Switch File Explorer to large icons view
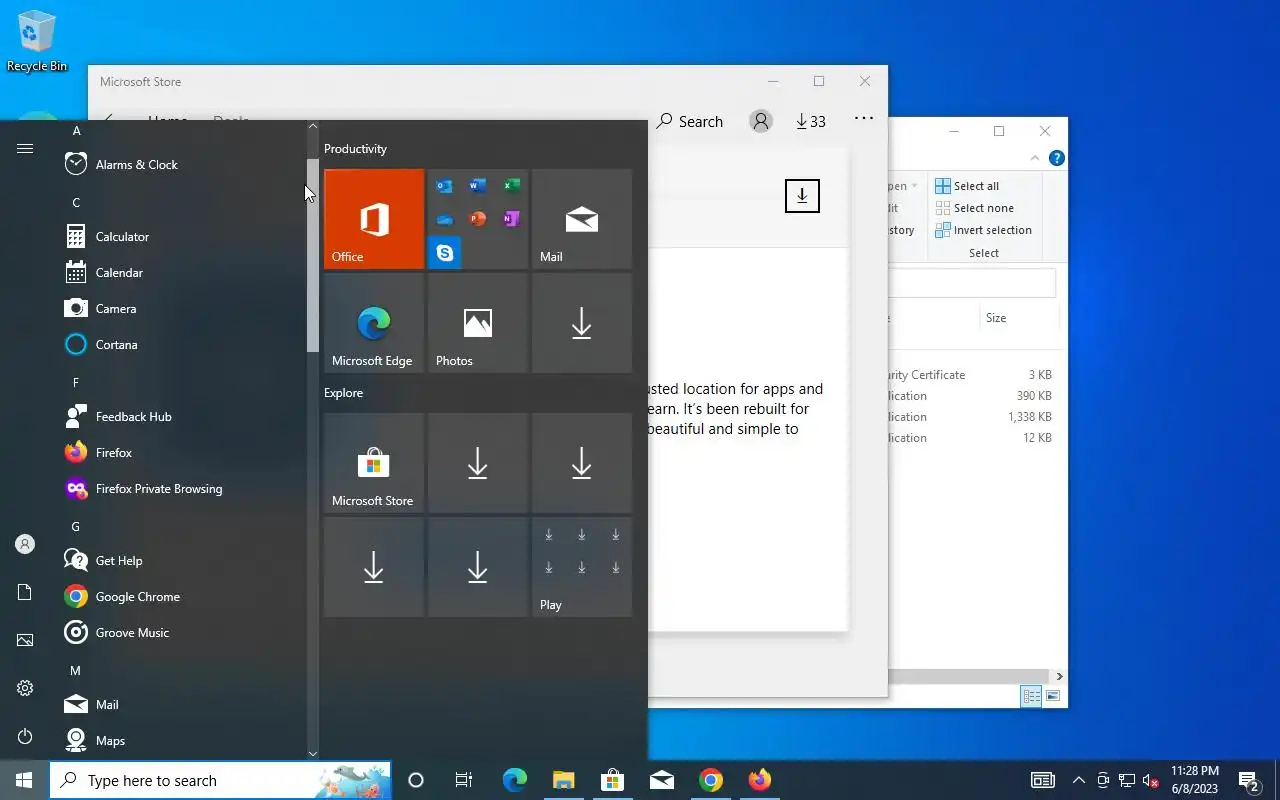Viewport: 1280px width, 800px height. 1052,696
